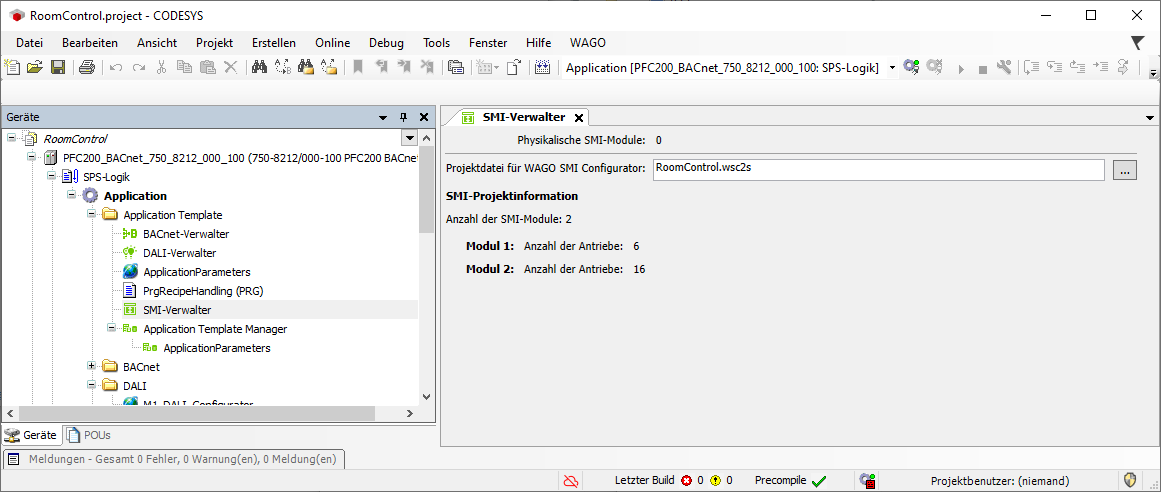Close the Geräte panel

click(x=424, y=117)
